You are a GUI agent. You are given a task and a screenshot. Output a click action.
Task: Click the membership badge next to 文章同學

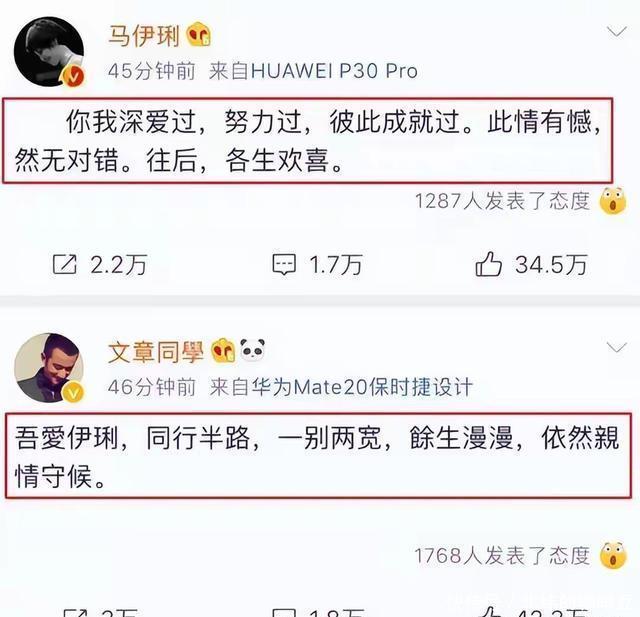click(x=223, y=351)
